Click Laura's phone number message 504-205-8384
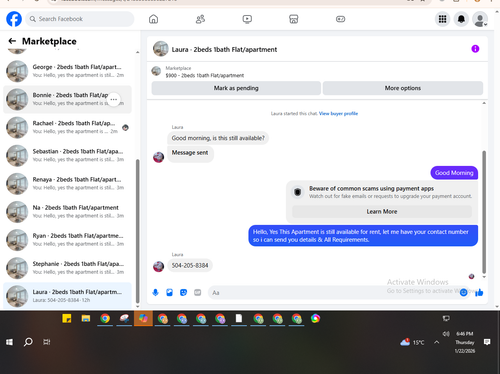The image size is (500, 374). pyautogui.click(x=190, y=266)
